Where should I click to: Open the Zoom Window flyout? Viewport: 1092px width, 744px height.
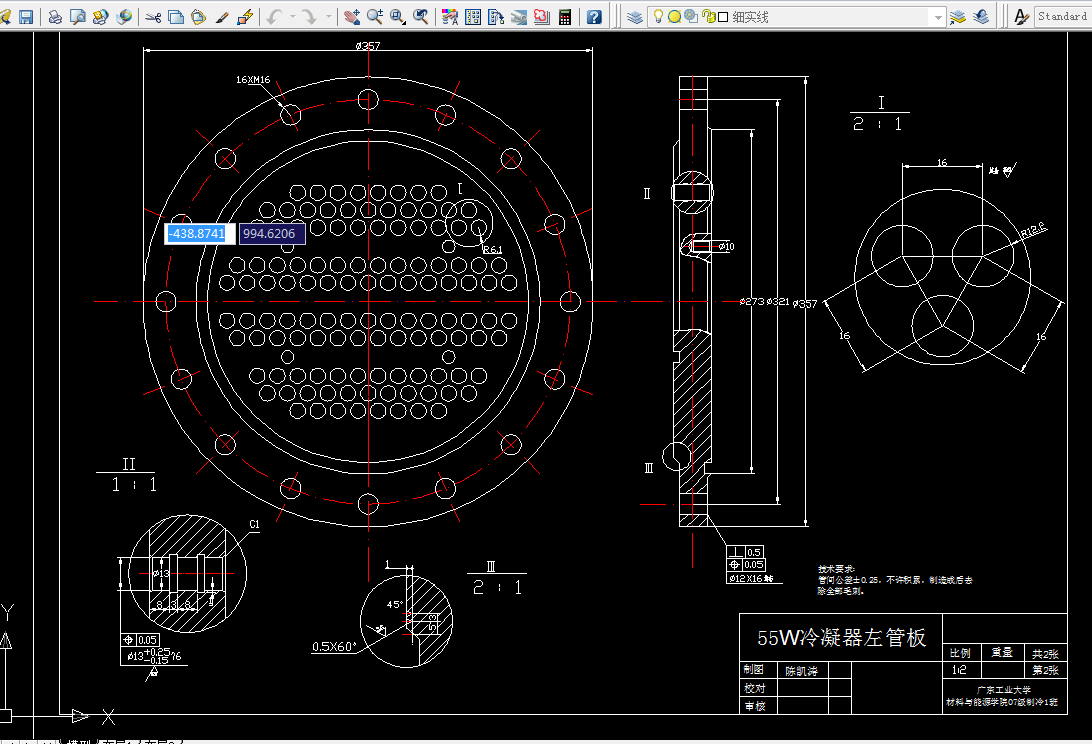[398, 17]
